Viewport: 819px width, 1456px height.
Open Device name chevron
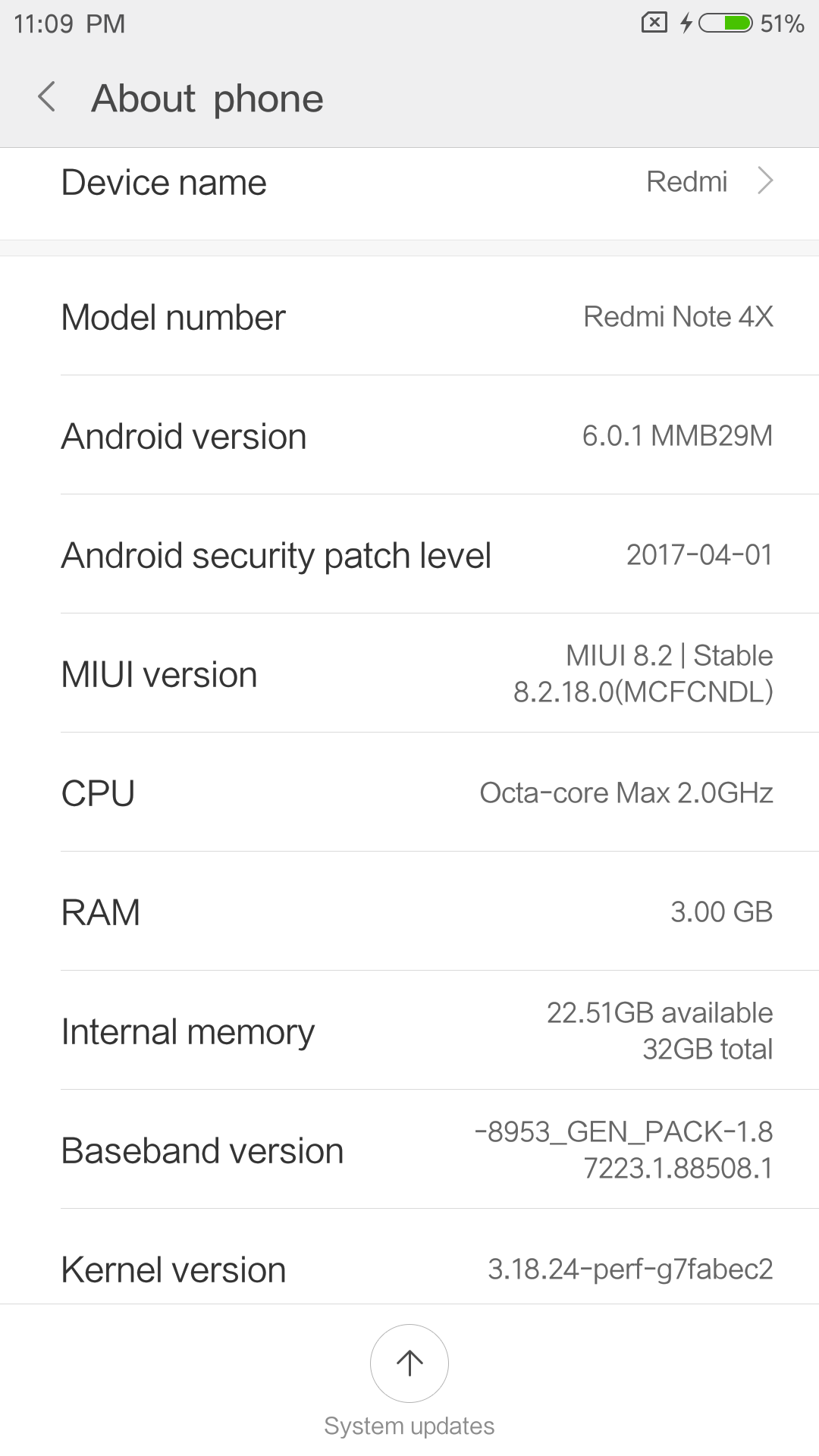(766, 181)
